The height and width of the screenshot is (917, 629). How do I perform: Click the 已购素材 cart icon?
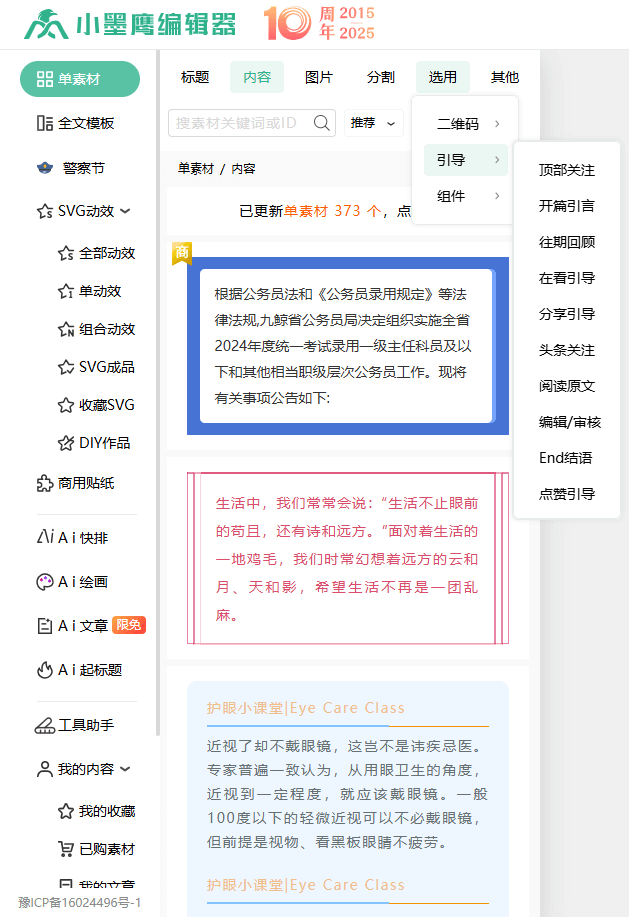pyautogui.click(x=66, y=849)
